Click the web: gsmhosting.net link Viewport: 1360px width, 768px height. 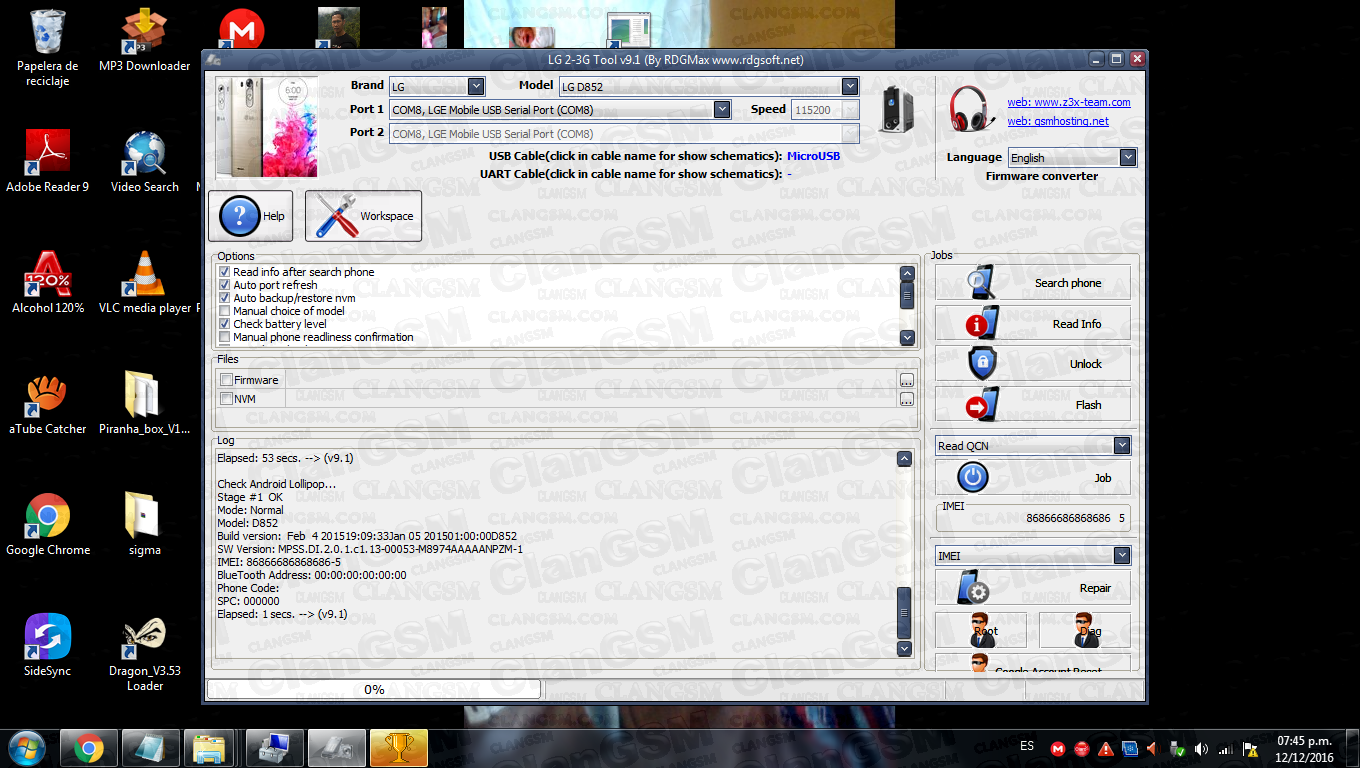pyautogui.click(x=1057, y=121)
